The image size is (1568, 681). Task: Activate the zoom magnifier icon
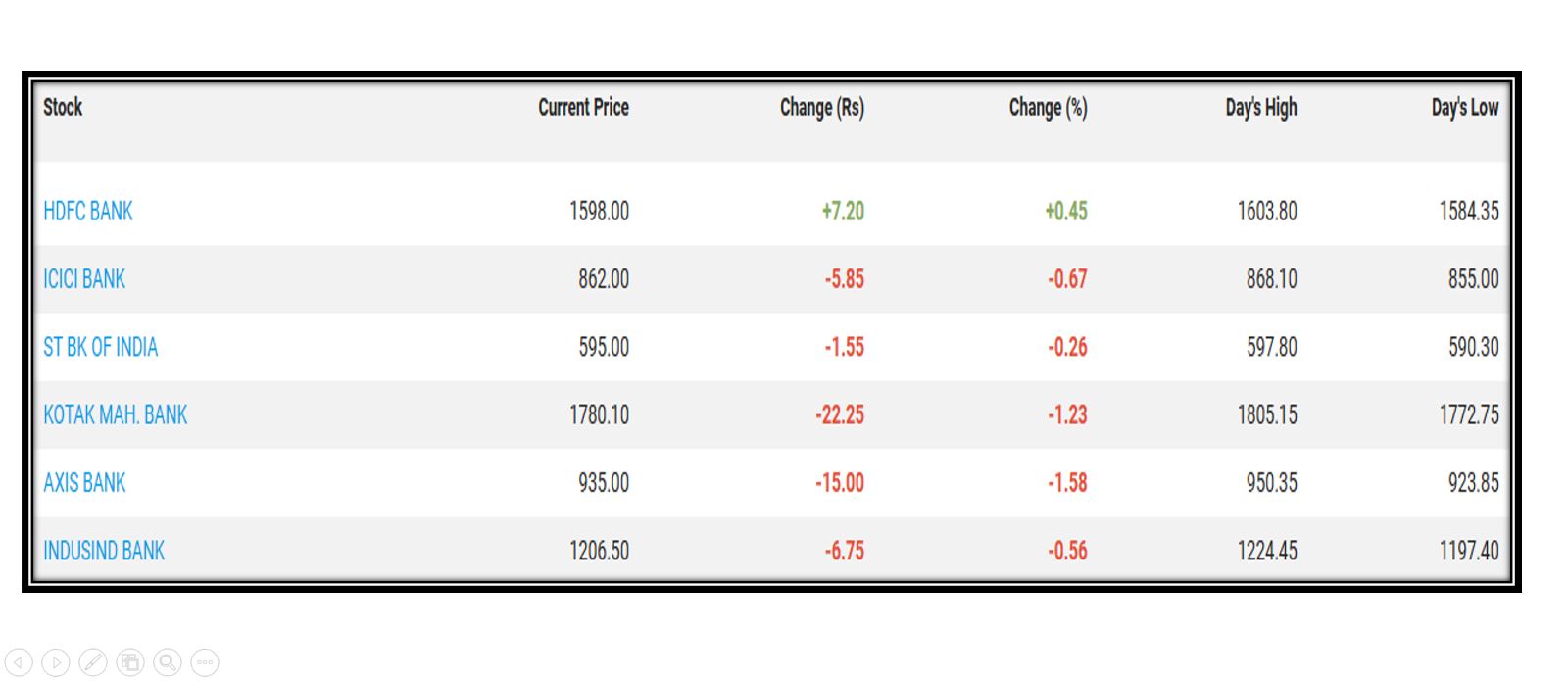tap(168, 662)
